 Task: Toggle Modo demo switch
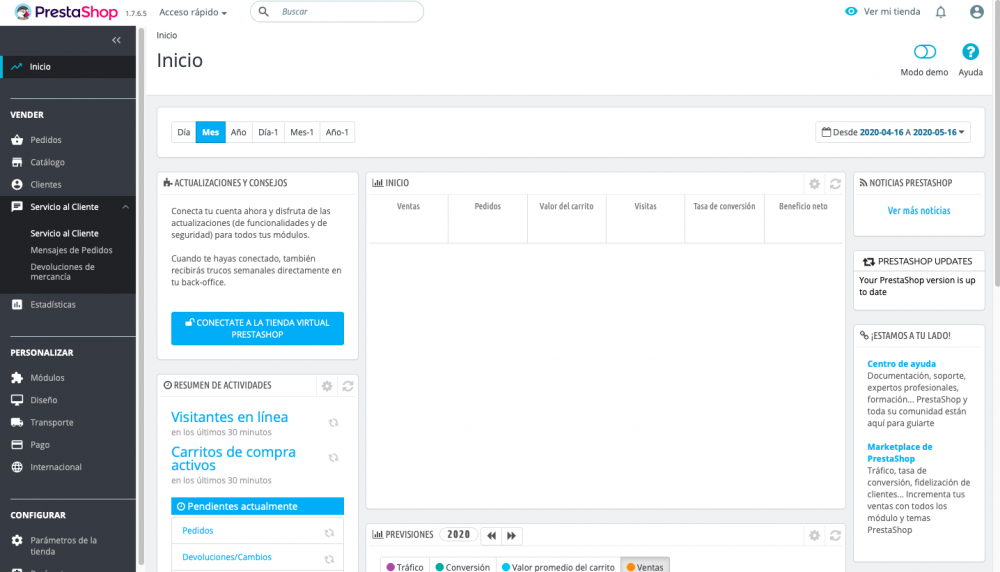pos(925,52)
